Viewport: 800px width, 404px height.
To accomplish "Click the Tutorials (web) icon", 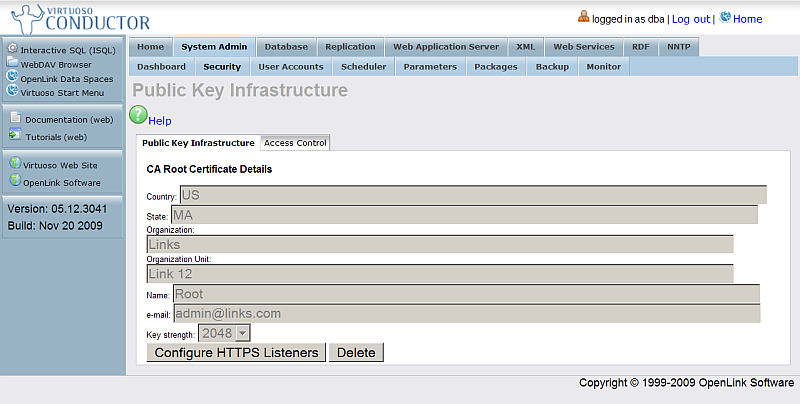I will pos(15,135).
